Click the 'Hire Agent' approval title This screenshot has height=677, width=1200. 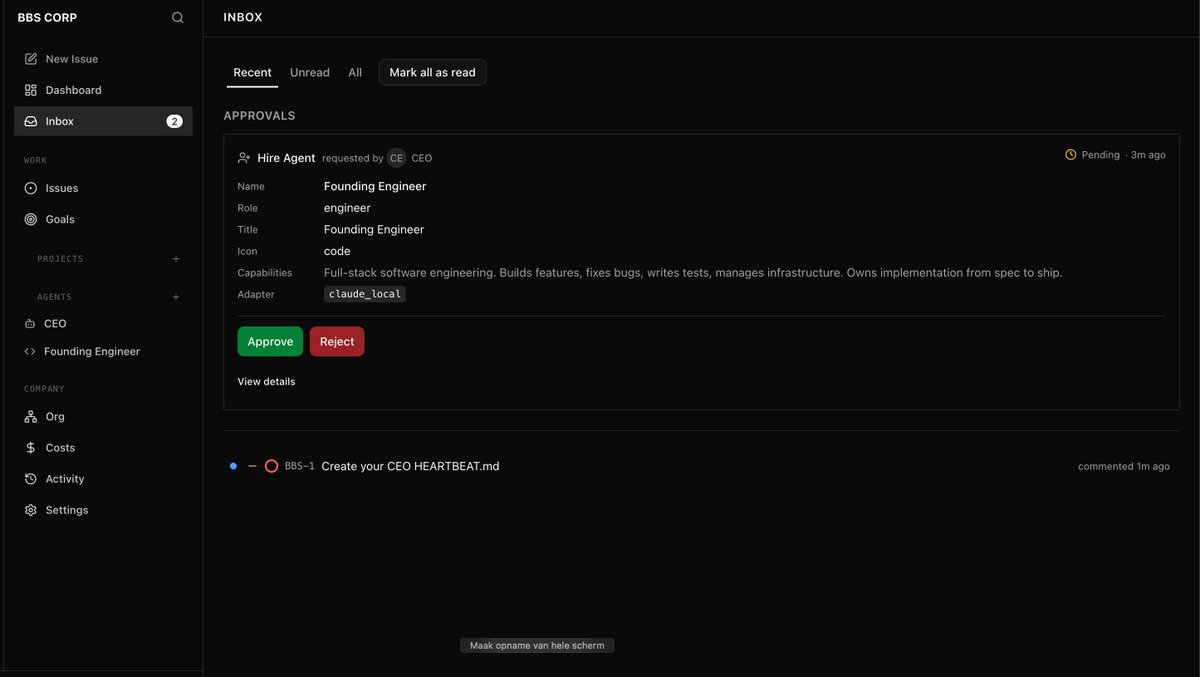click(286, 158)
